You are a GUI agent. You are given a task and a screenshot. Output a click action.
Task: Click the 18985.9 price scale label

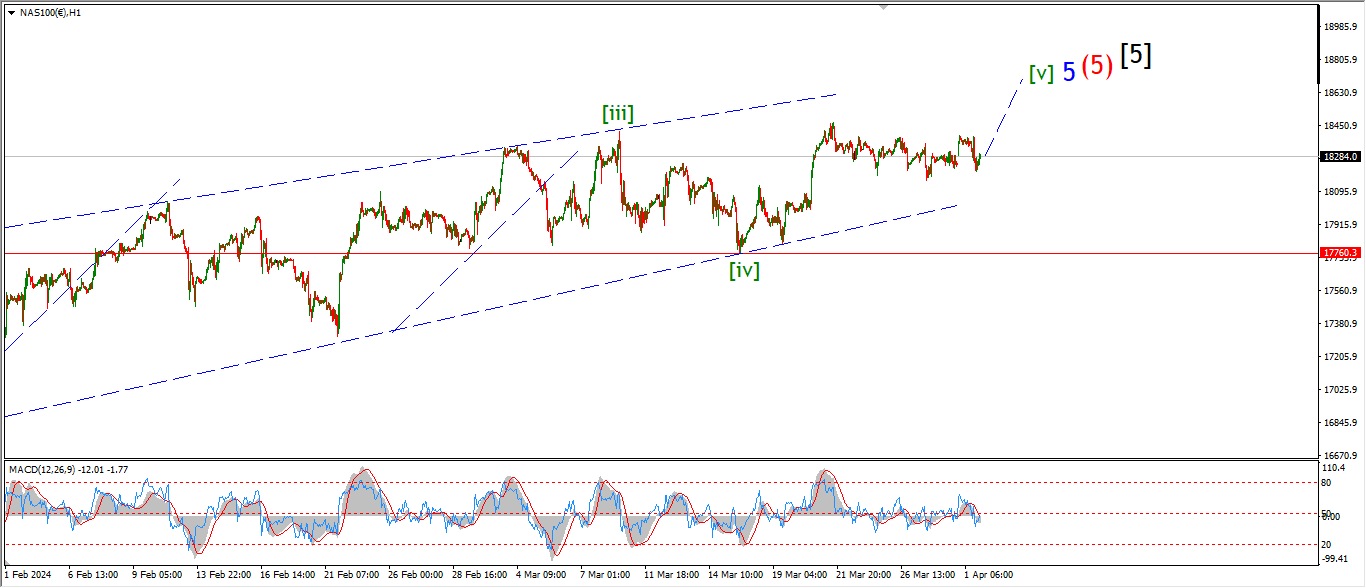click(x=1338, y=26)
